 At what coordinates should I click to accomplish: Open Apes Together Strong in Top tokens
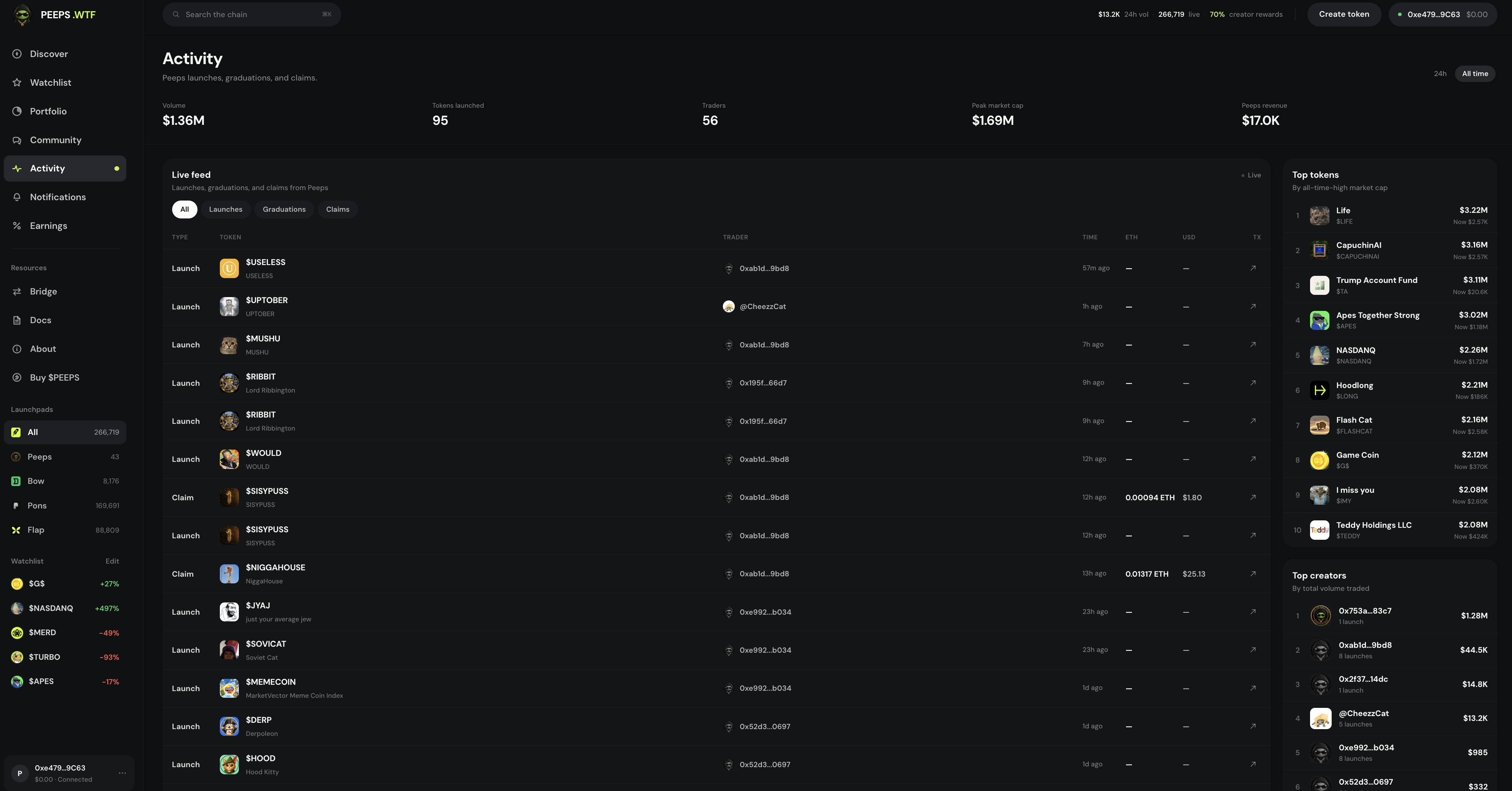[x=1389, y=321]
